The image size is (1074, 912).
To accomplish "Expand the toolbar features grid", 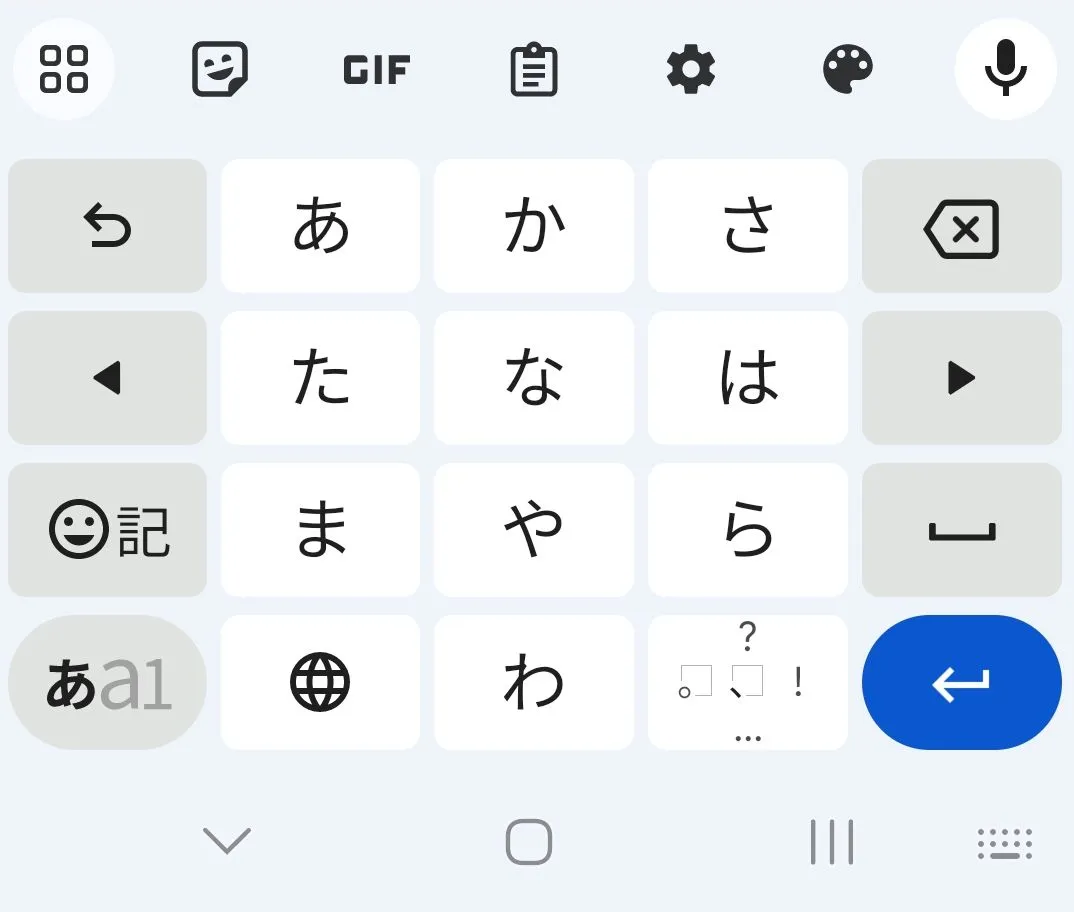I will click(x=63, y=70).
